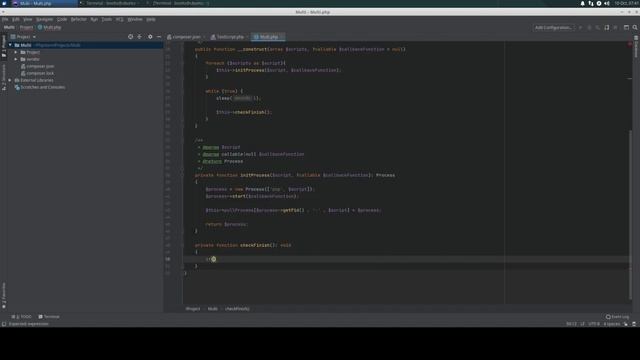Open the VCS menu
The image size is (640, 360).
pyautogui.click(x=120, y=19)
